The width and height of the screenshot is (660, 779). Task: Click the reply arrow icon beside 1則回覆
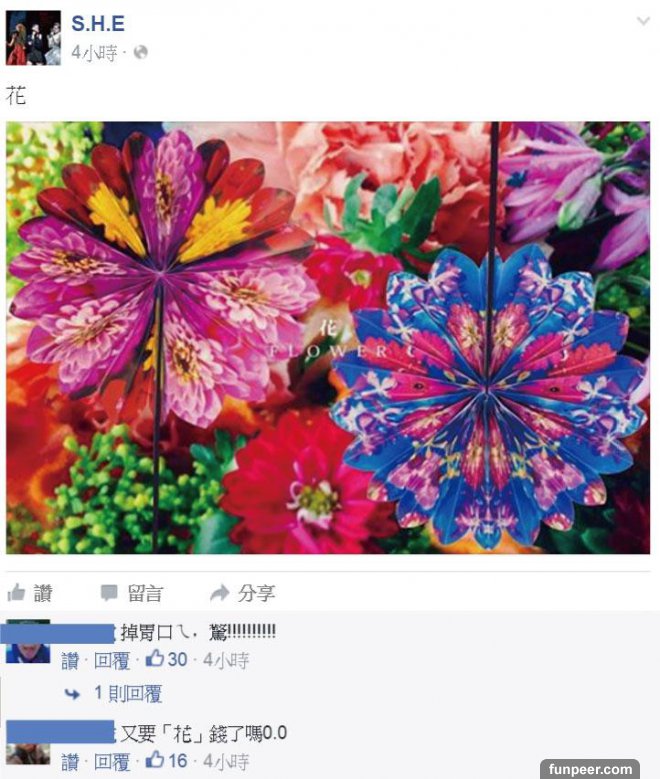[x=73, y=694]
